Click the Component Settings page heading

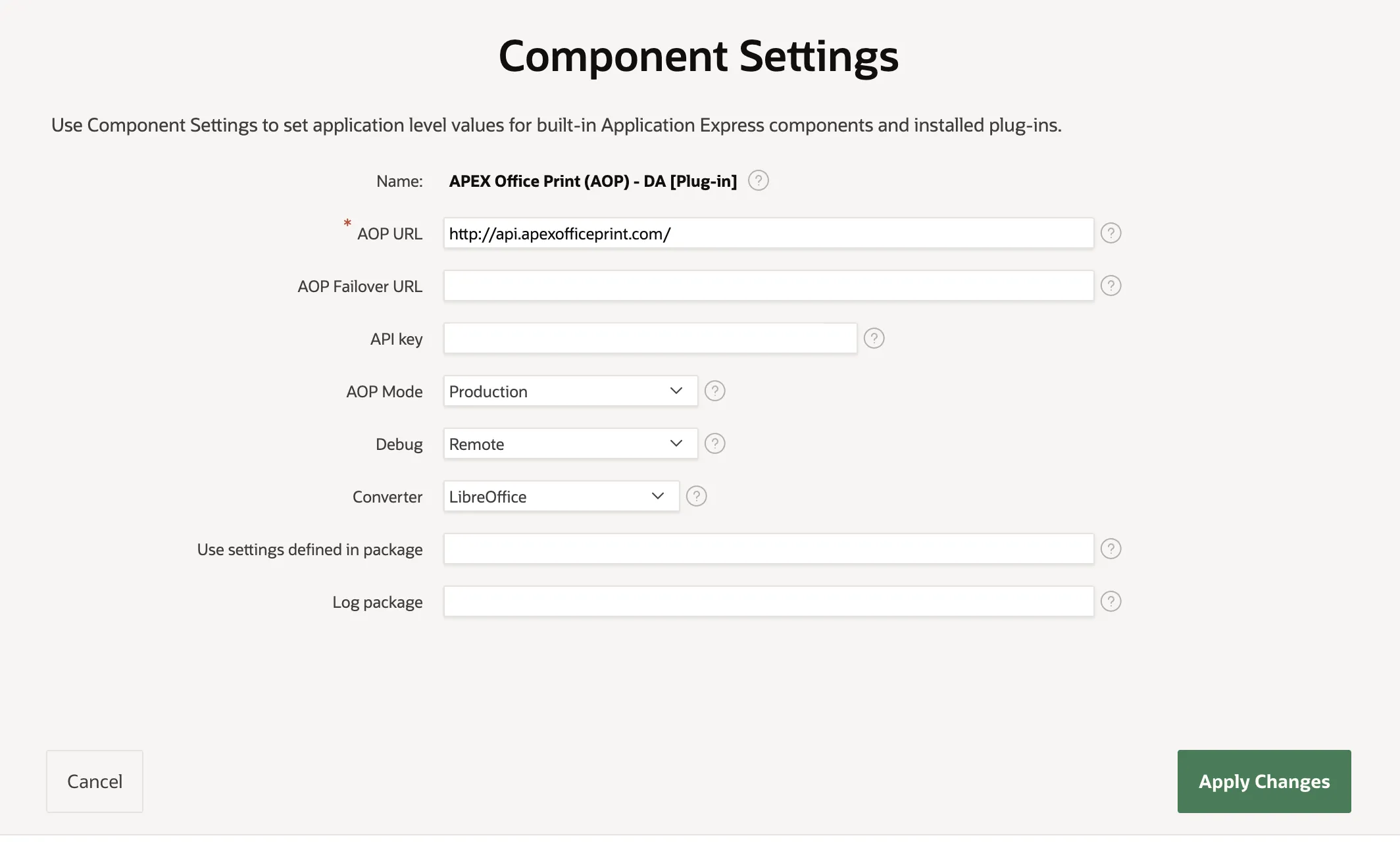699,57
